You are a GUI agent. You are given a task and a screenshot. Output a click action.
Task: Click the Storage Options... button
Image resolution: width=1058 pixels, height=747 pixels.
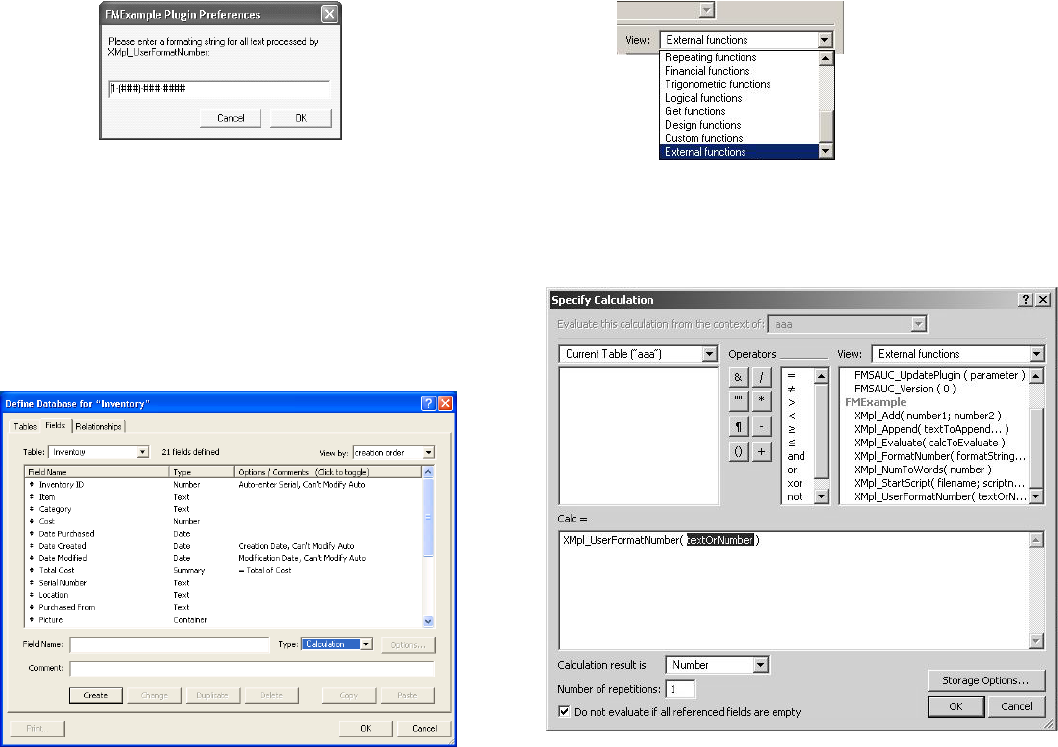[x=986, y=681]
